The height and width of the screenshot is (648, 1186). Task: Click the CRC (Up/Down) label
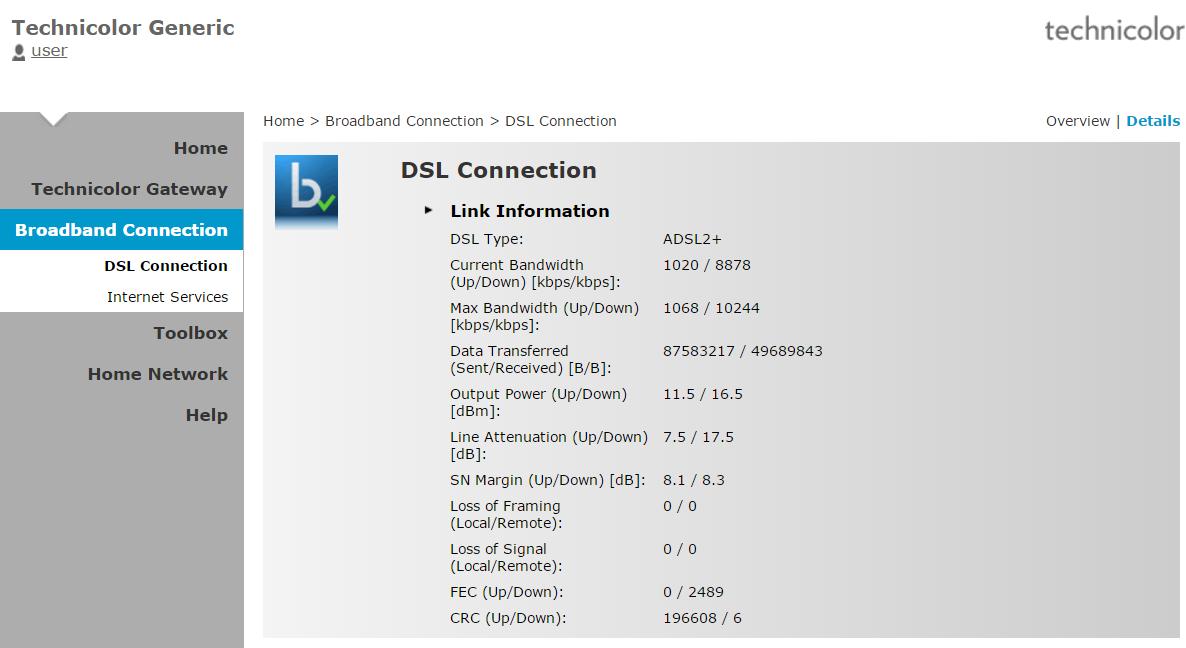508,619
